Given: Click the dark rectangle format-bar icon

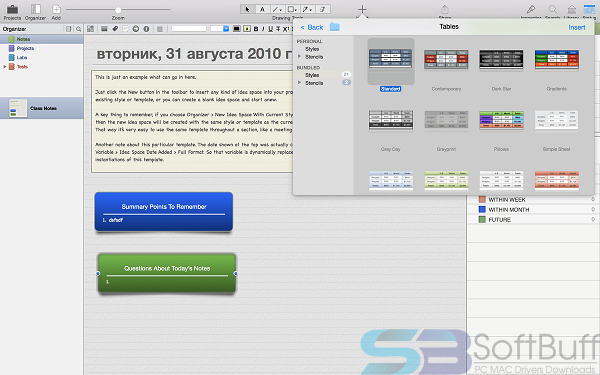Looking at the screenshot, I should pyautogui.click(x=104, y=29).
